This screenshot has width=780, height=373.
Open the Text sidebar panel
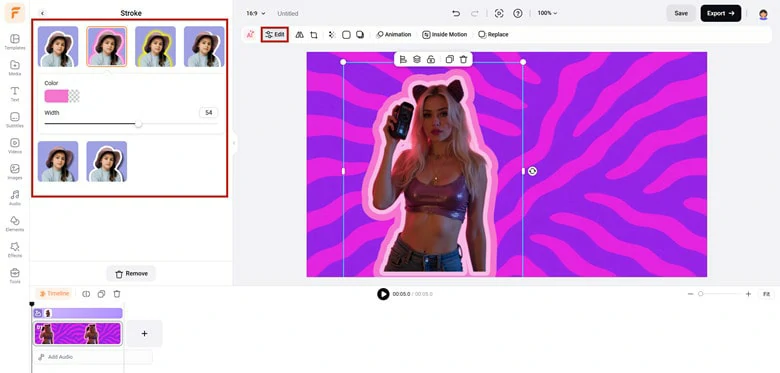(15, 94)
